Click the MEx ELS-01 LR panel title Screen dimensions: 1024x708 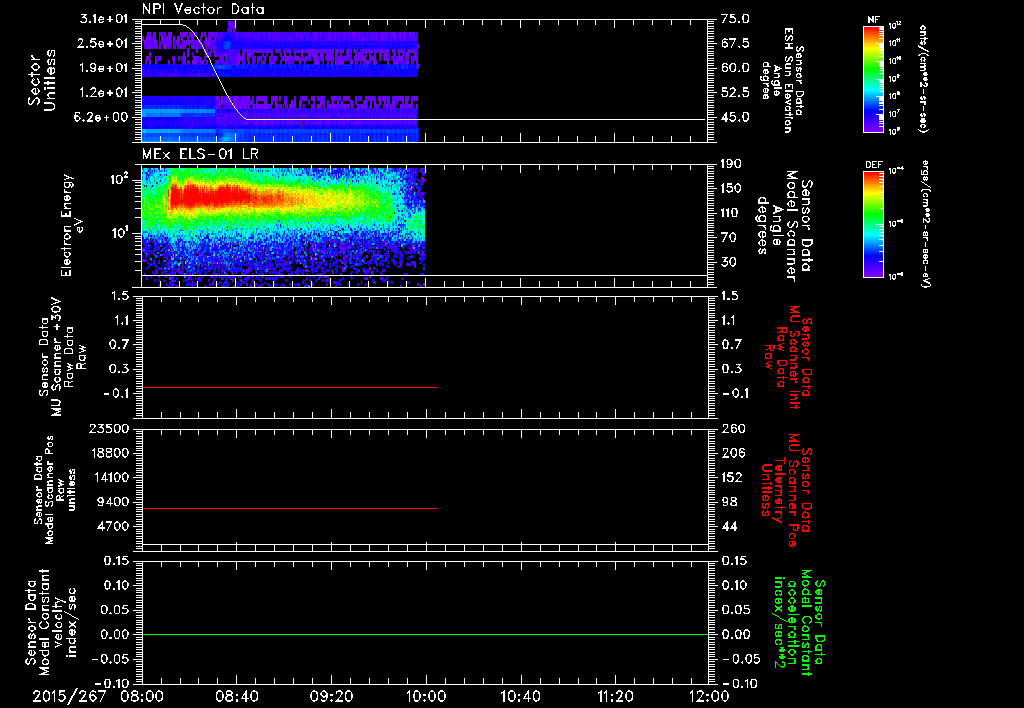(x=198, y=154)
